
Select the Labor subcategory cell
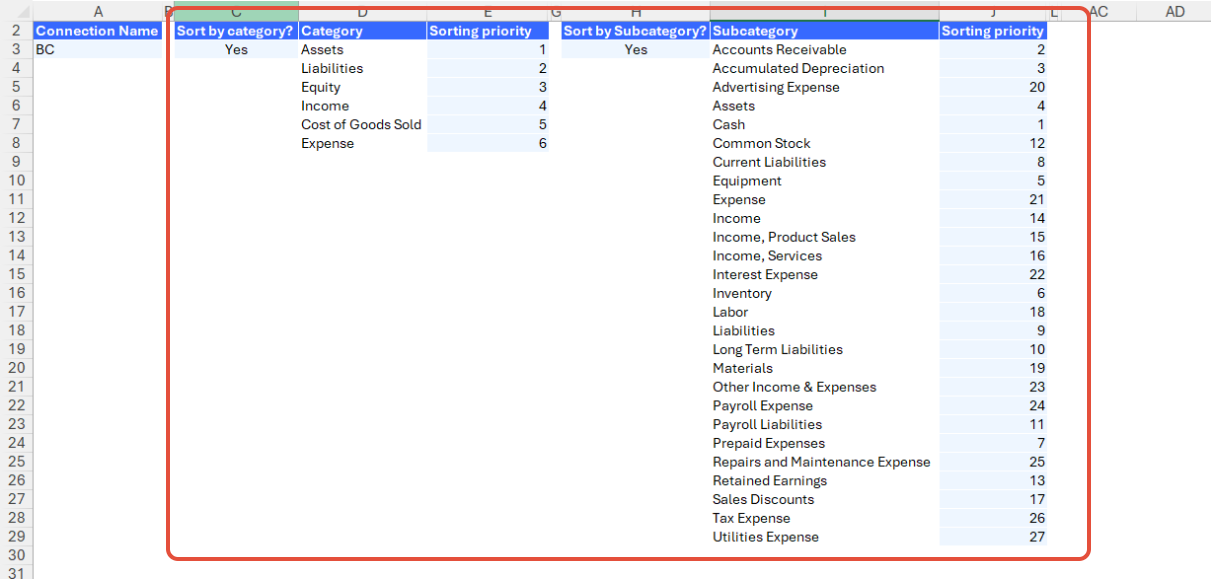pos(824,312)
